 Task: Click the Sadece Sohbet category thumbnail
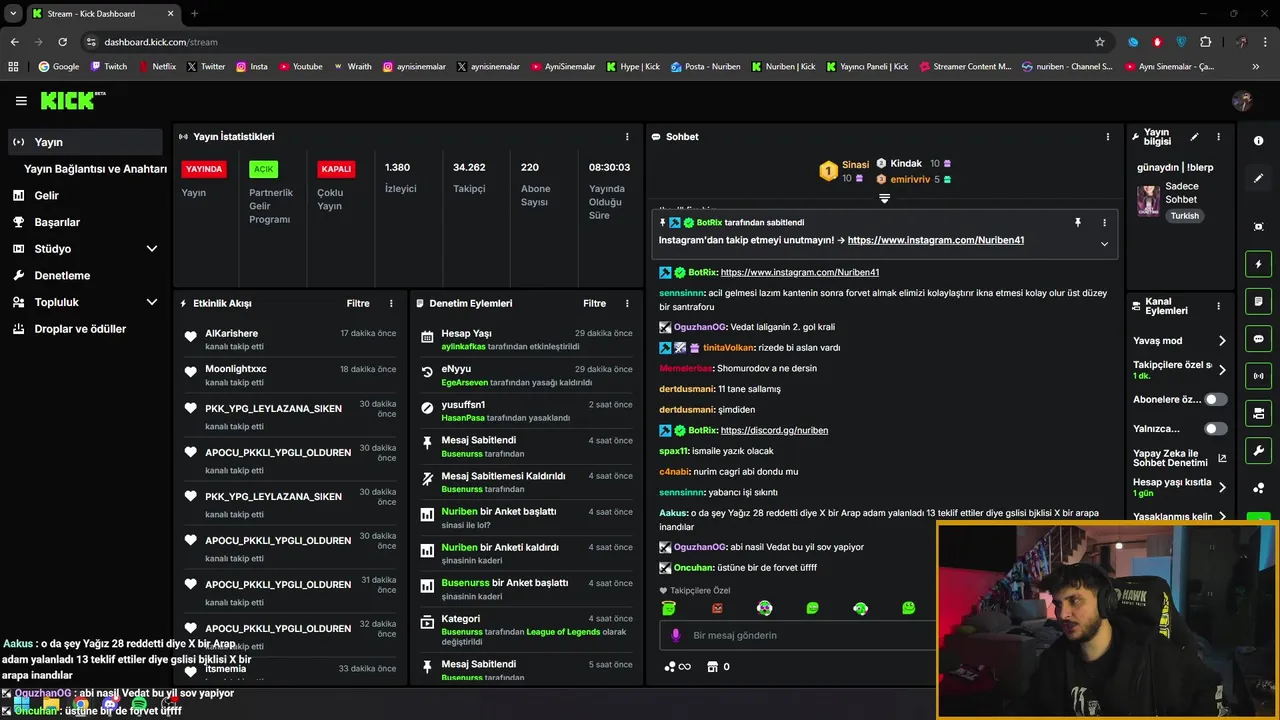point(1148,200)
